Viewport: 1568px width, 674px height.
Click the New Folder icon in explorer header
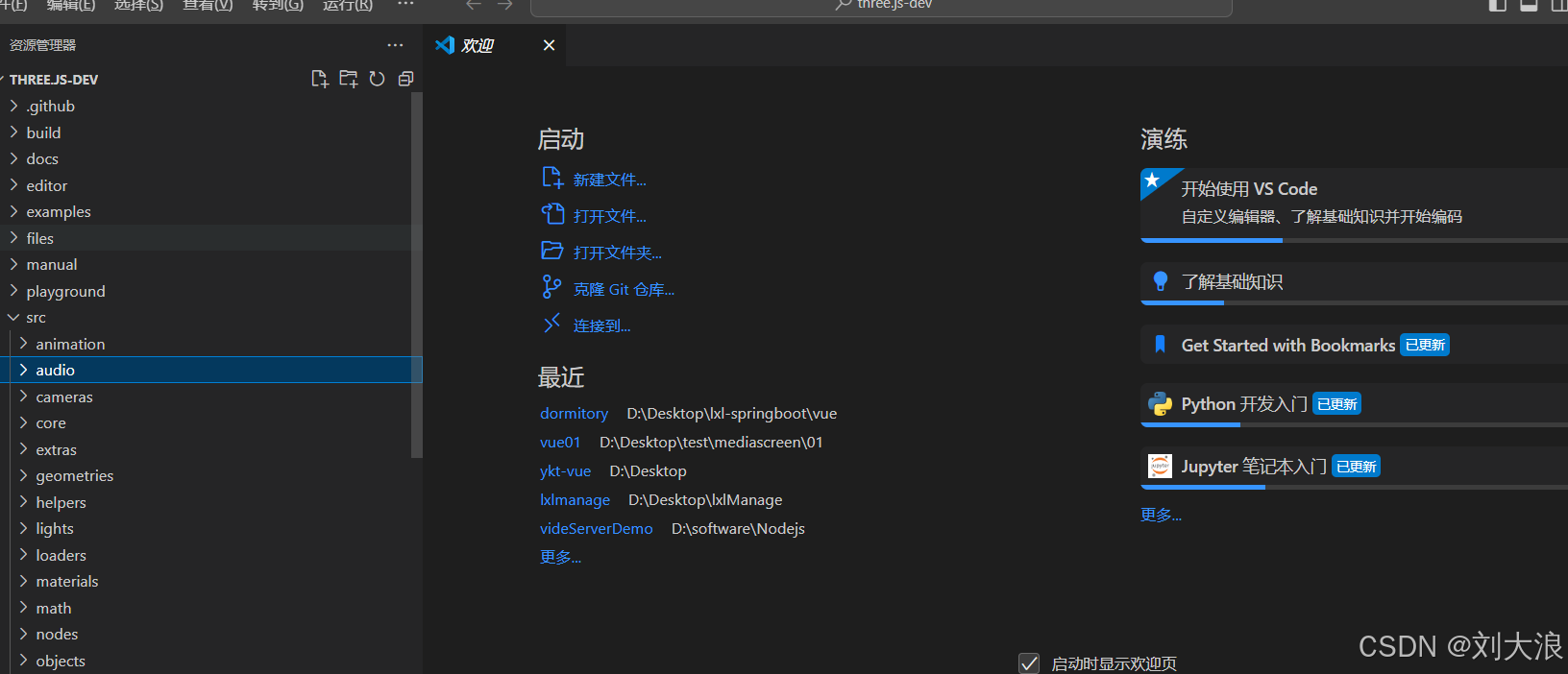click(349, 79)
